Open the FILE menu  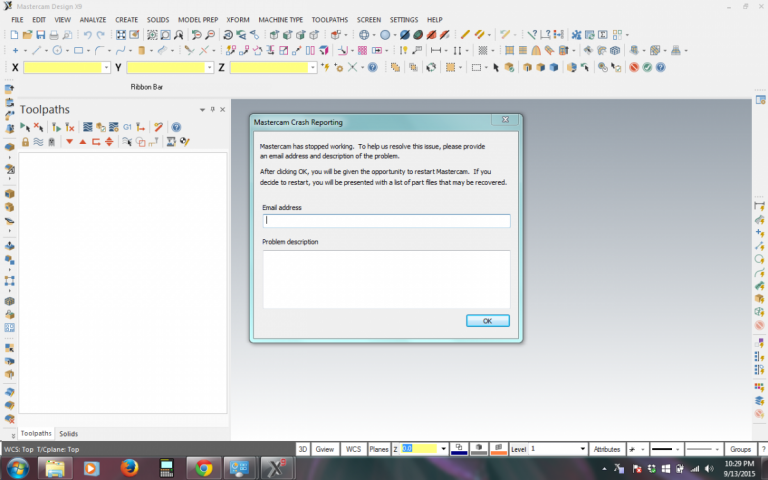point(17,20)
